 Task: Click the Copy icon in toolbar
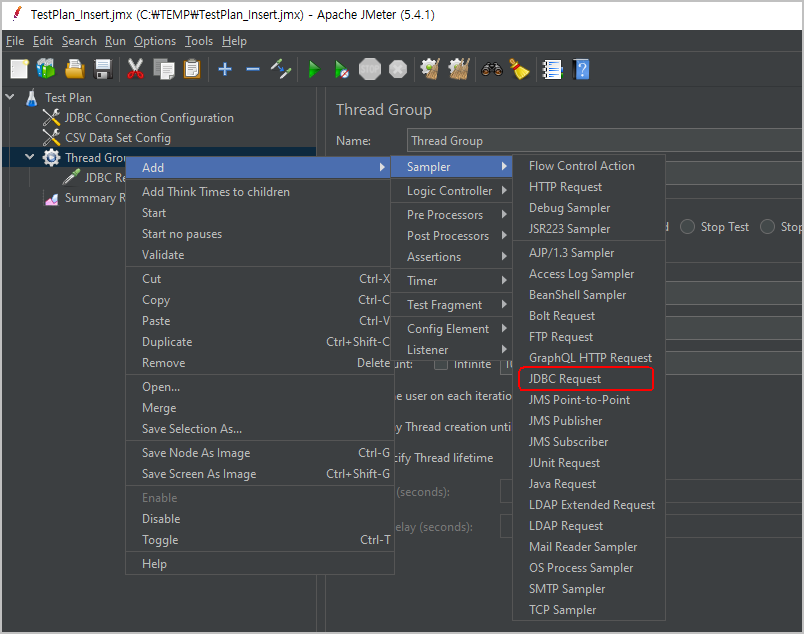click(164, 69)
